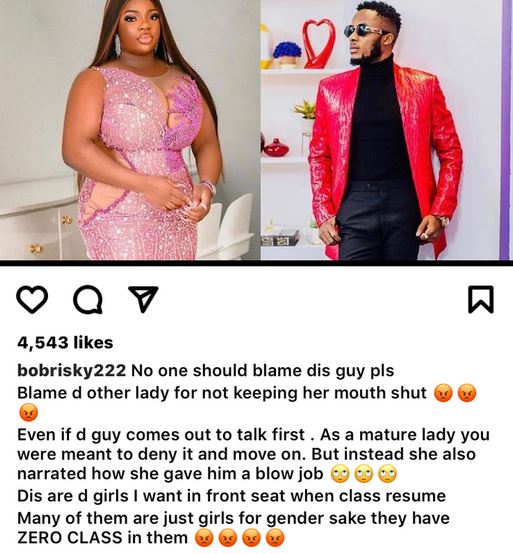Image resolution: width=513 pixels, height=554 pixels.
Task: Tap the heart icon to like post
Action: (32, 300)
